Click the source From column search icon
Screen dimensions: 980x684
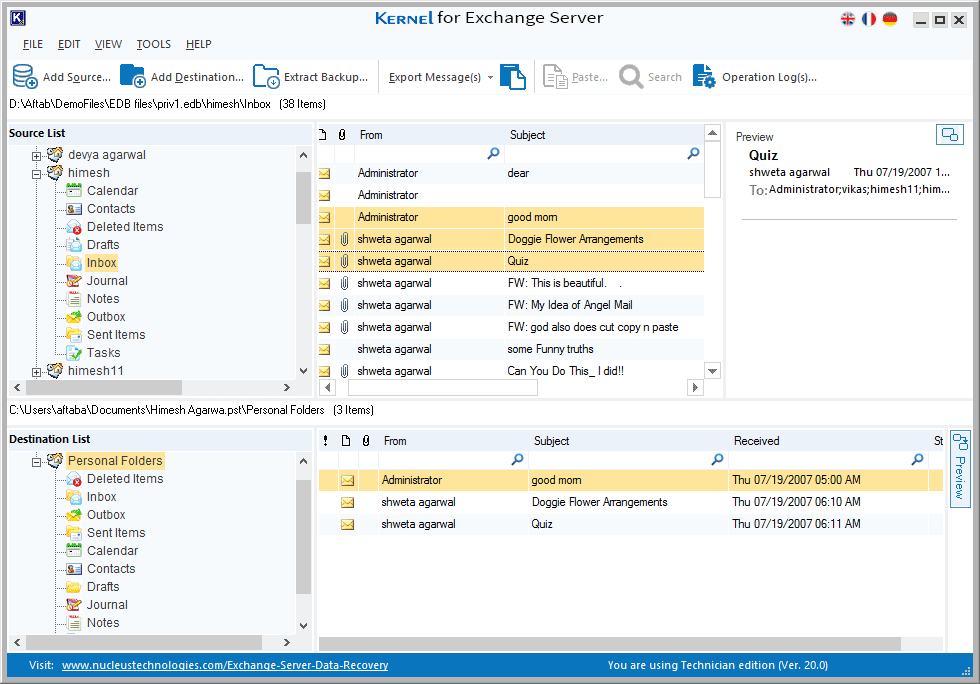[x=493, y=153]
